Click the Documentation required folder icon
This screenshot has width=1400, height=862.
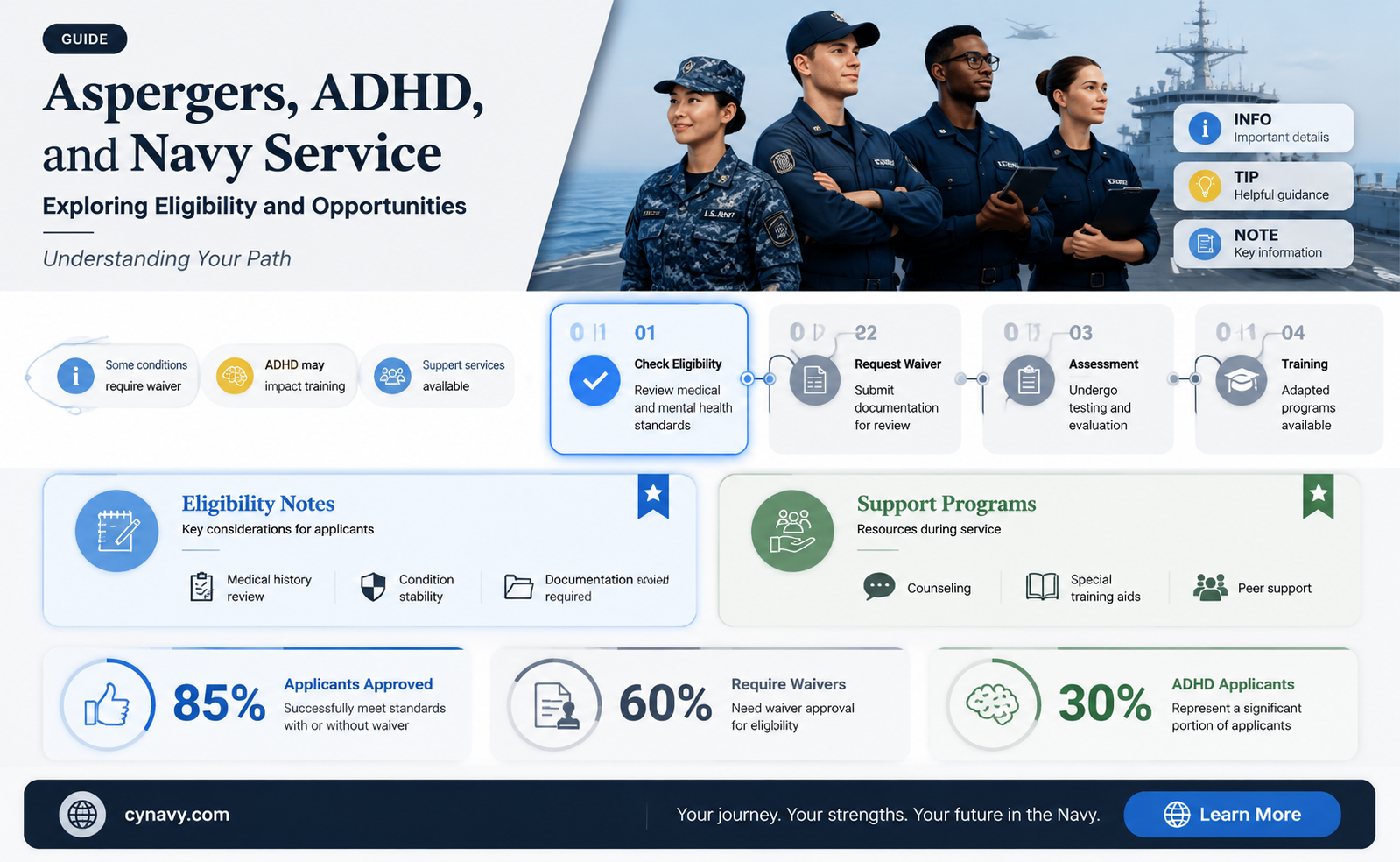[518, 587]
